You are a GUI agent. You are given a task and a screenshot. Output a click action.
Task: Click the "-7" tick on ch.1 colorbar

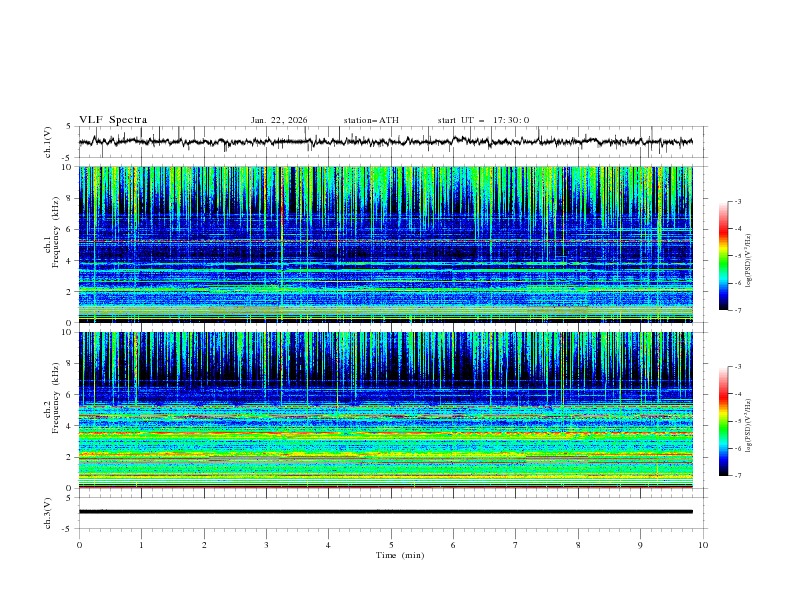click(738, 311)
